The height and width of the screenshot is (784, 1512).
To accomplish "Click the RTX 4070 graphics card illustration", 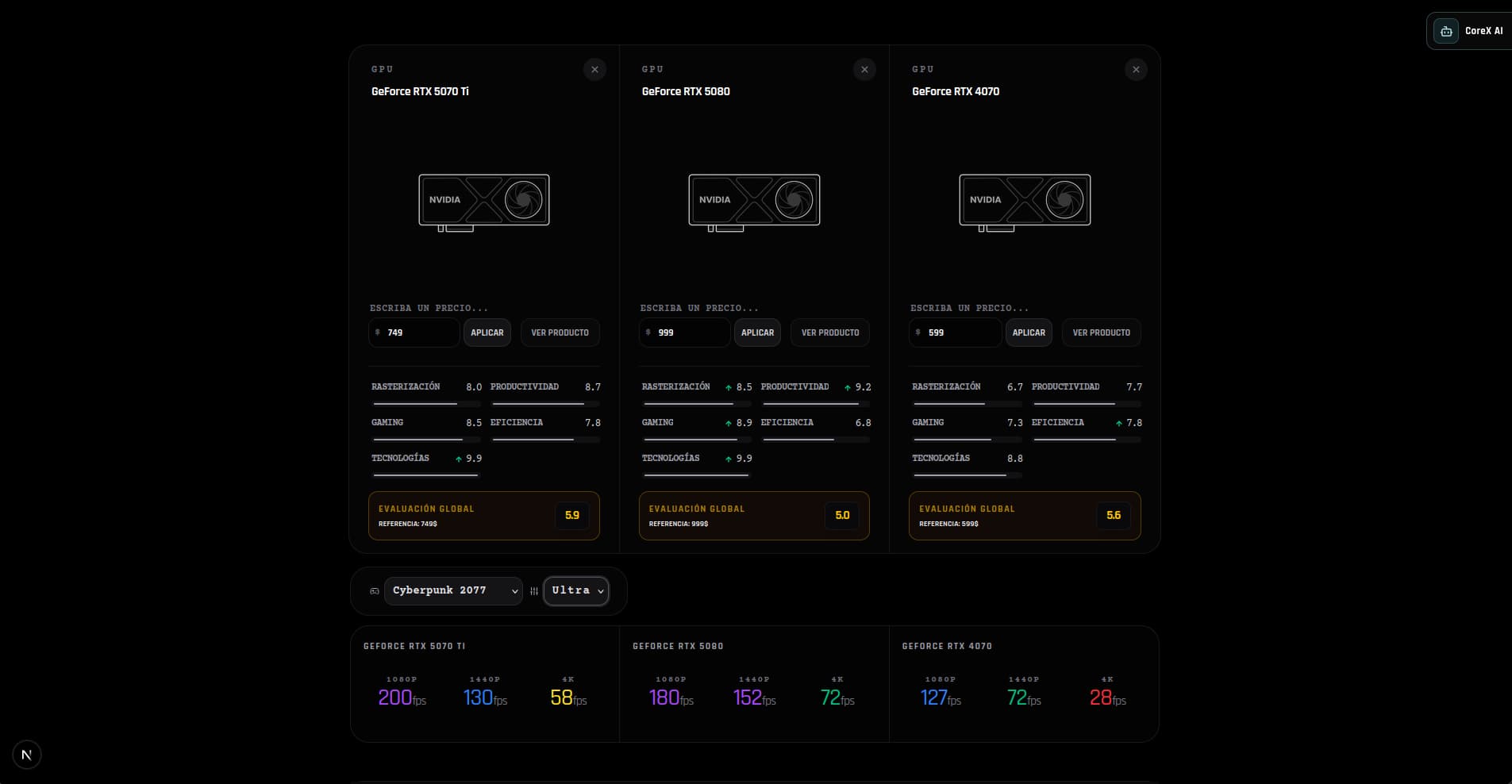I will (x=1025, y=202).
